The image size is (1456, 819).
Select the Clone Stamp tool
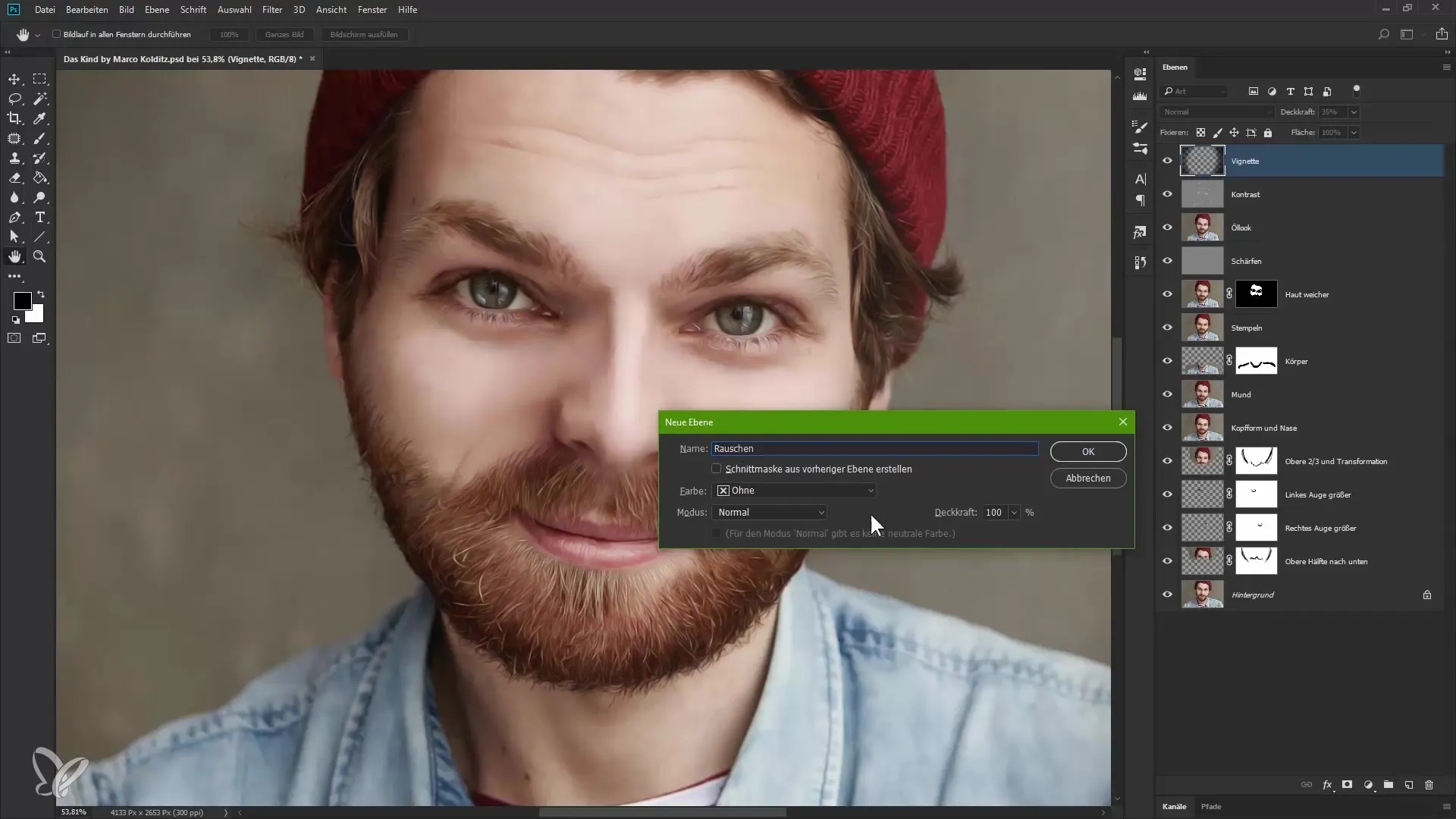(14, 158)
